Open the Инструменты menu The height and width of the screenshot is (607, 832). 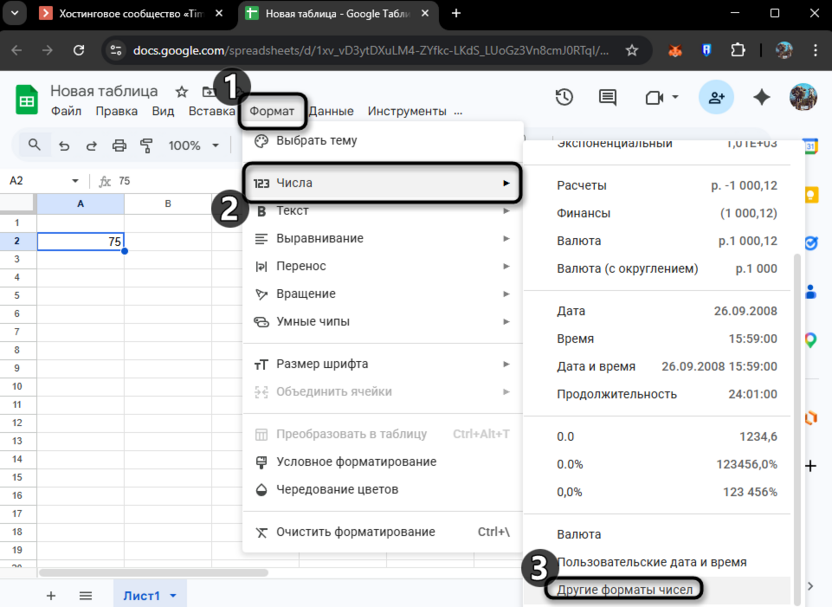pyautogui.click(x=407, y=111)
